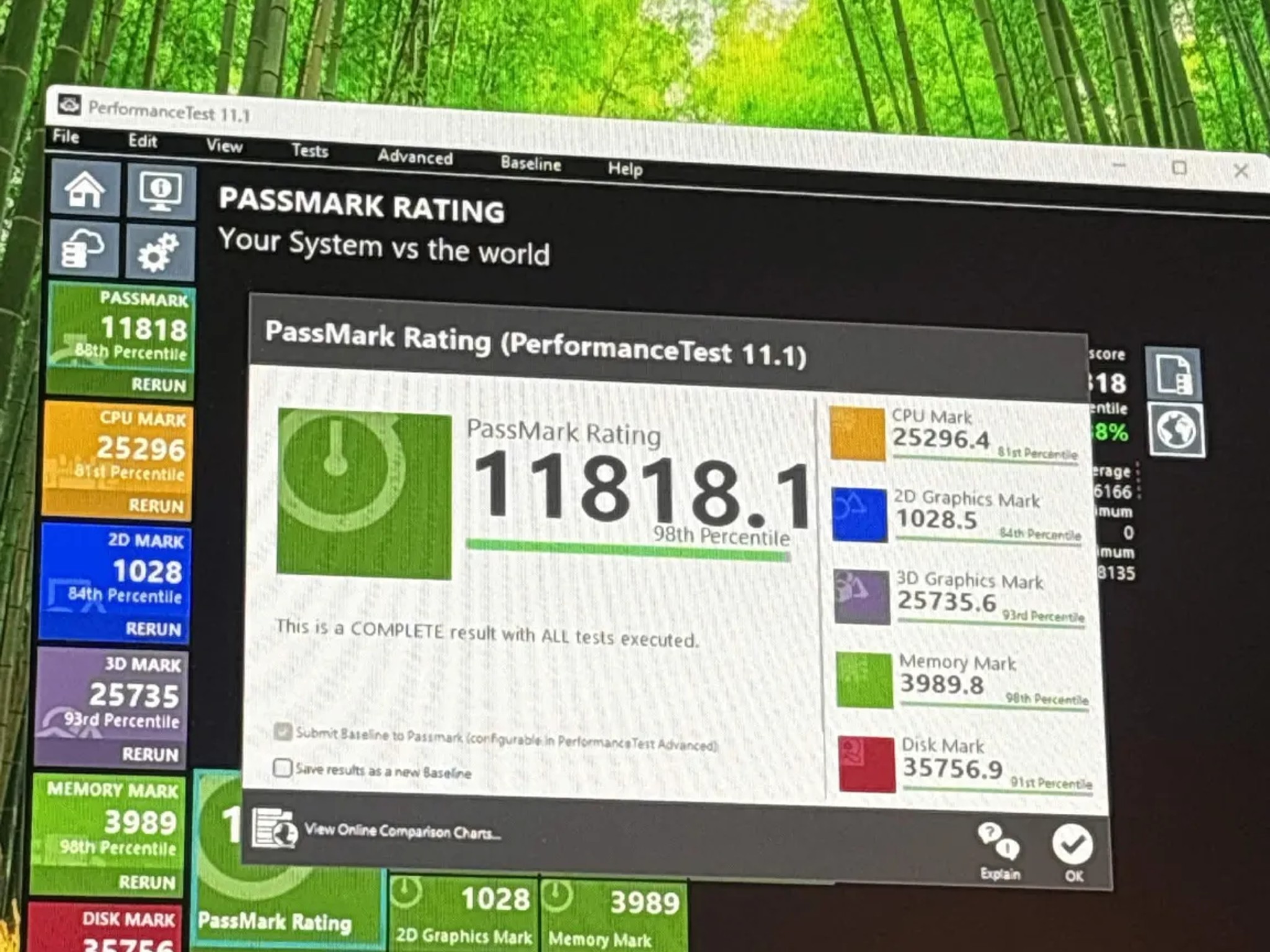
Task: Open the Advanced menu
Action: [x=415, y=157]
